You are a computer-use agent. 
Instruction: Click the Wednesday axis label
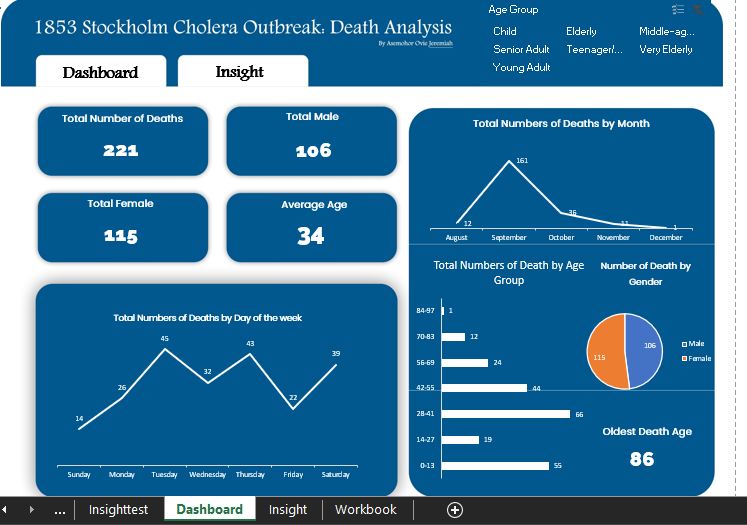point(207,475)
